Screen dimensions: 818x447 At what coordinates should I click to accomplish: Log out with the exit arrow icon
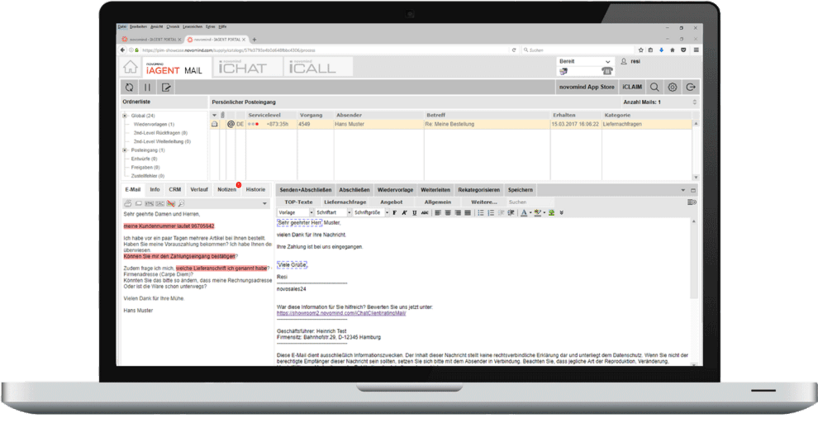coord(691,87)
